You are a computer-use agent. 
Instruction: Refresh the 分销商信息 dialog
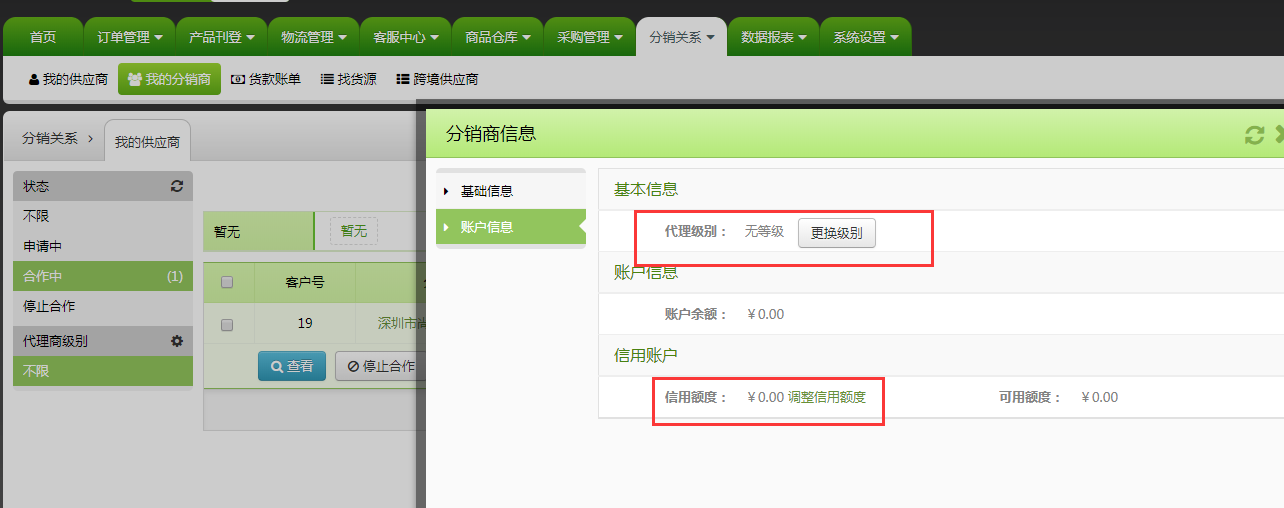[x=1254, y=134]
